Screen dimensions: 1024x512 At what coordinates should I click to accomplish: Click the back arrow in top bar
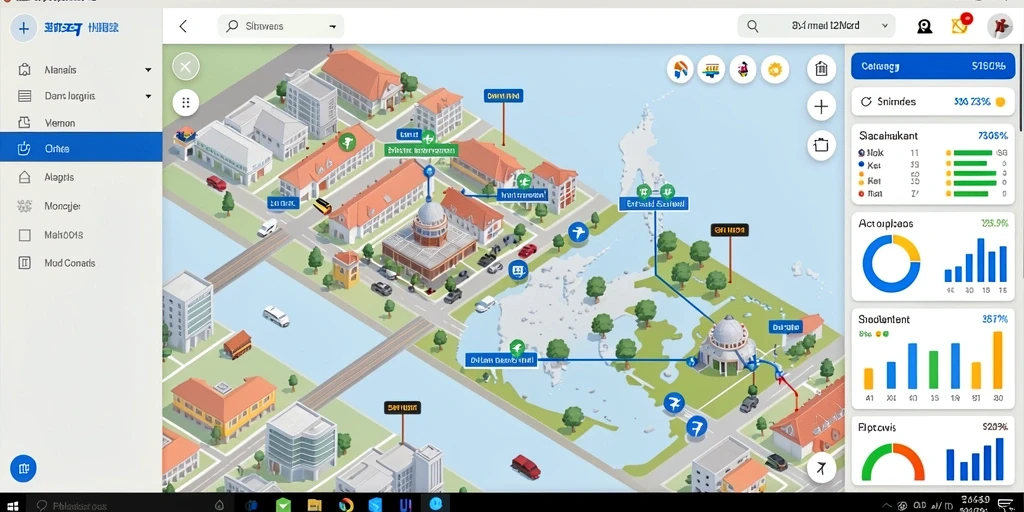tap(184, 26)
